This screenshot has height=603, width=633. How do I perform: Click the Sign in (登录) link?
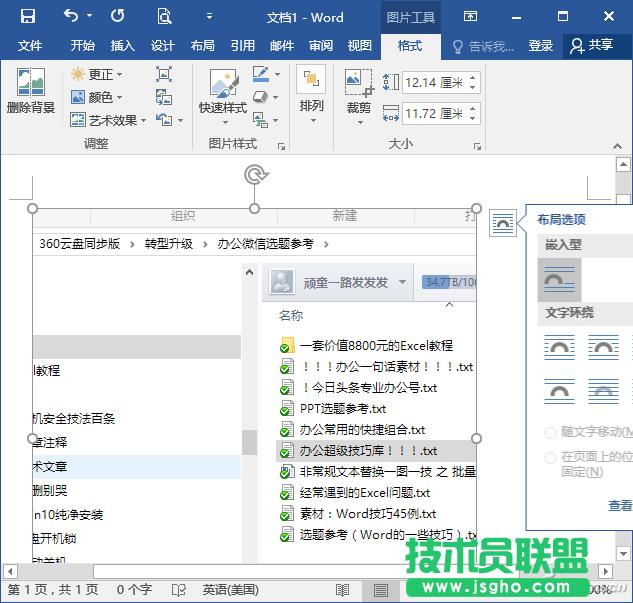pyautogui.click(x=540, y=46)
